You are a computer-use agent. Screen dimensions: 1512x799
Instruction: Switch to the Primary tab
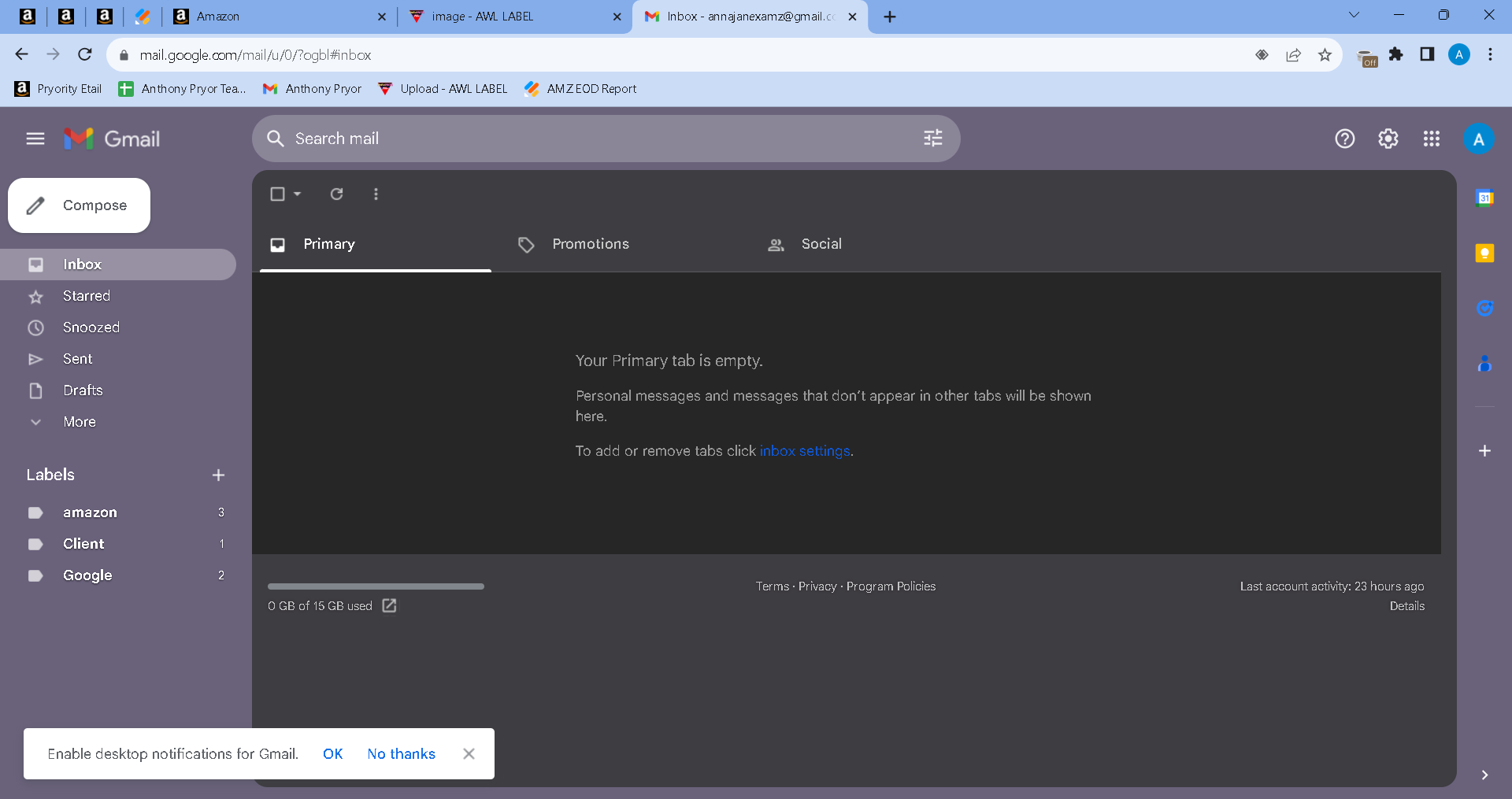(376, 244)
